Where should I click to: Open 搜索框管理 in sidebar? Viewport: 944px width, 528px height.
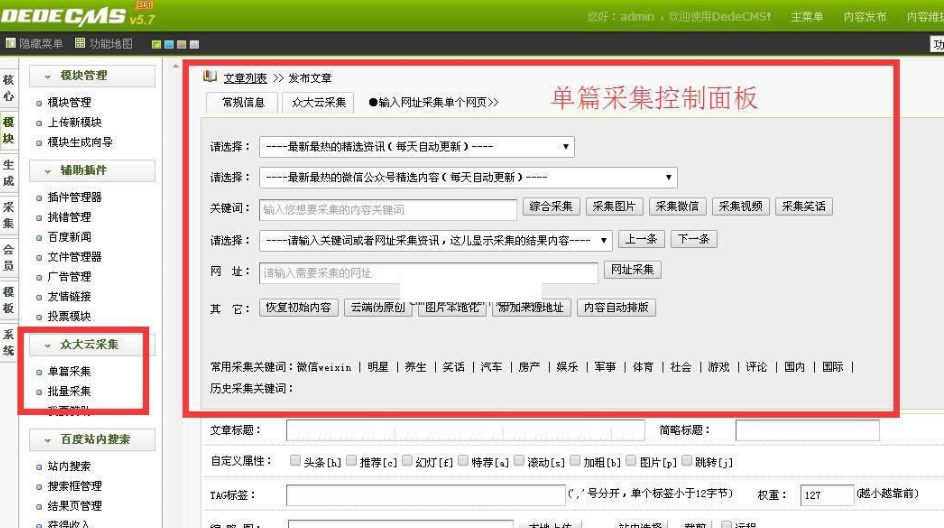pos(75,486)
